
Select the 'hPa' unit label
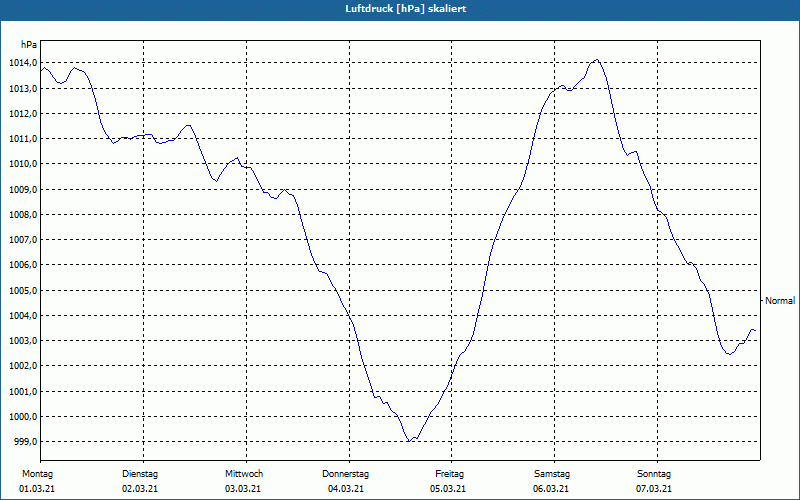coord(29,45)
